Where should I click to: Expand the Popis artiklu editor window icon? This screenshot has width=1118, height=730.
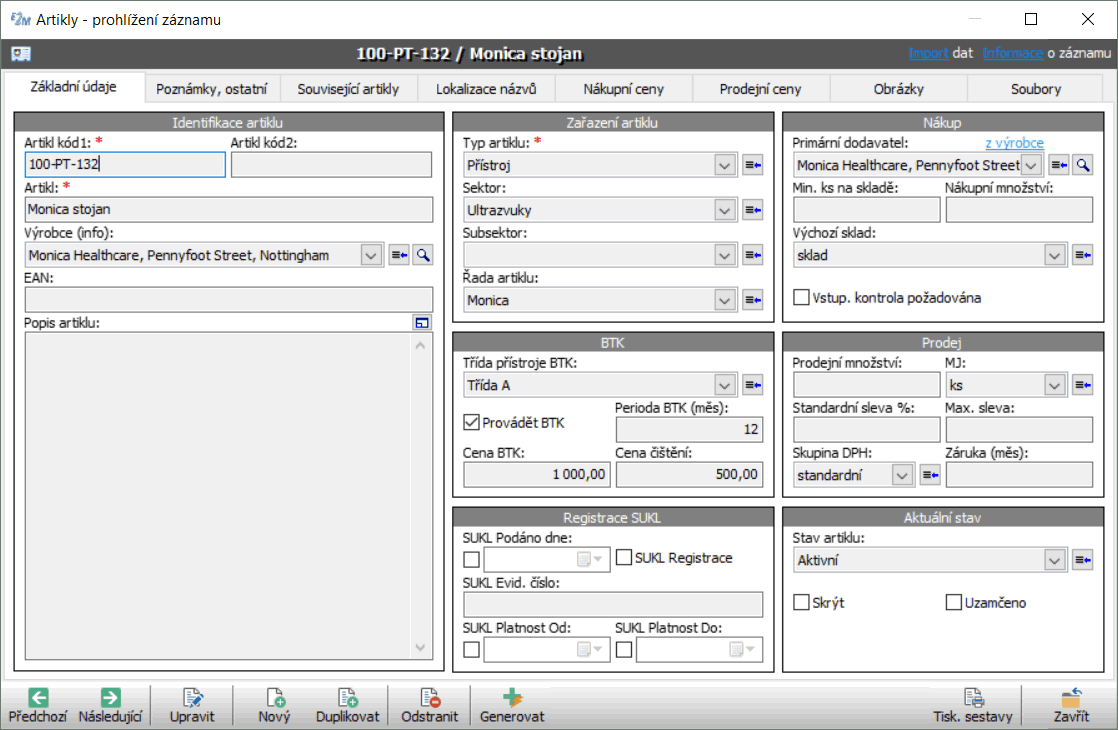422,322
